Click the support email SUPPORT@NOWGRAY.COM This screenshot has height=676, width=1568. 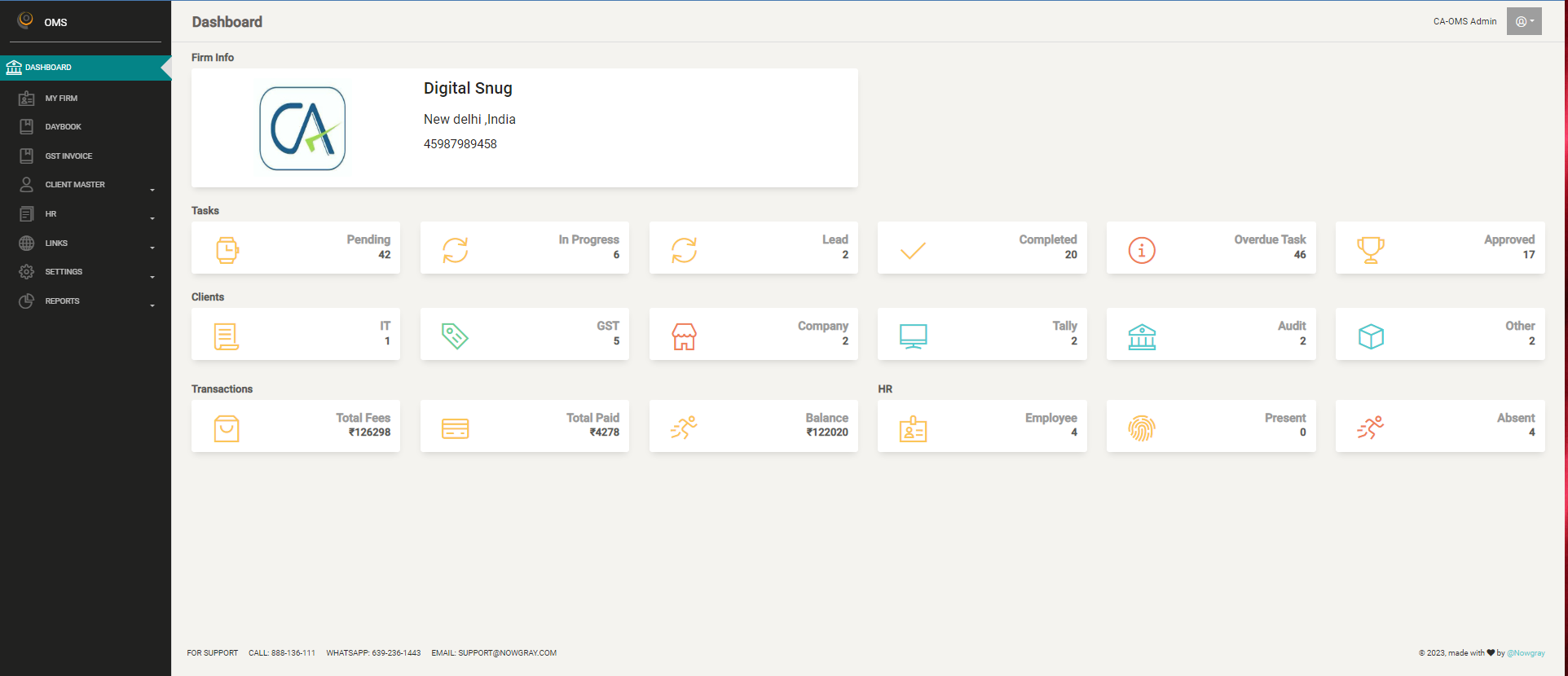point(507,653)
